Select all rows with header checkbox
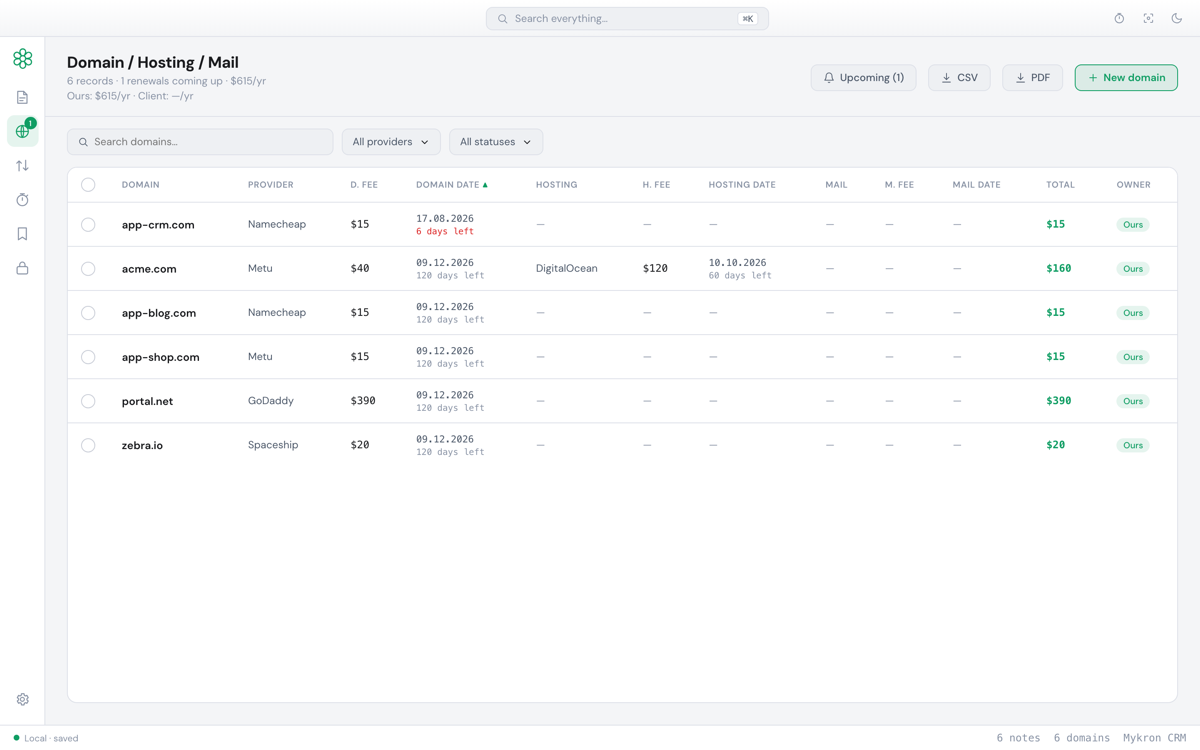The height and width of the screenshot is (750, 1200). coord(88,184)
